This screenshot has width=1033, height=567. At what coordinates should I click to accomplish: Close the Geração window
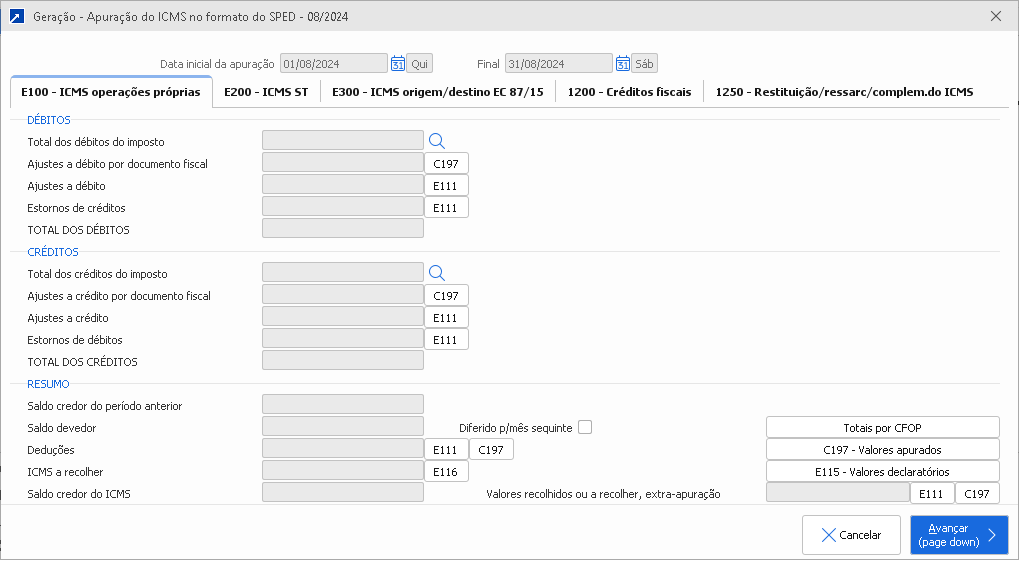point(995,17)
